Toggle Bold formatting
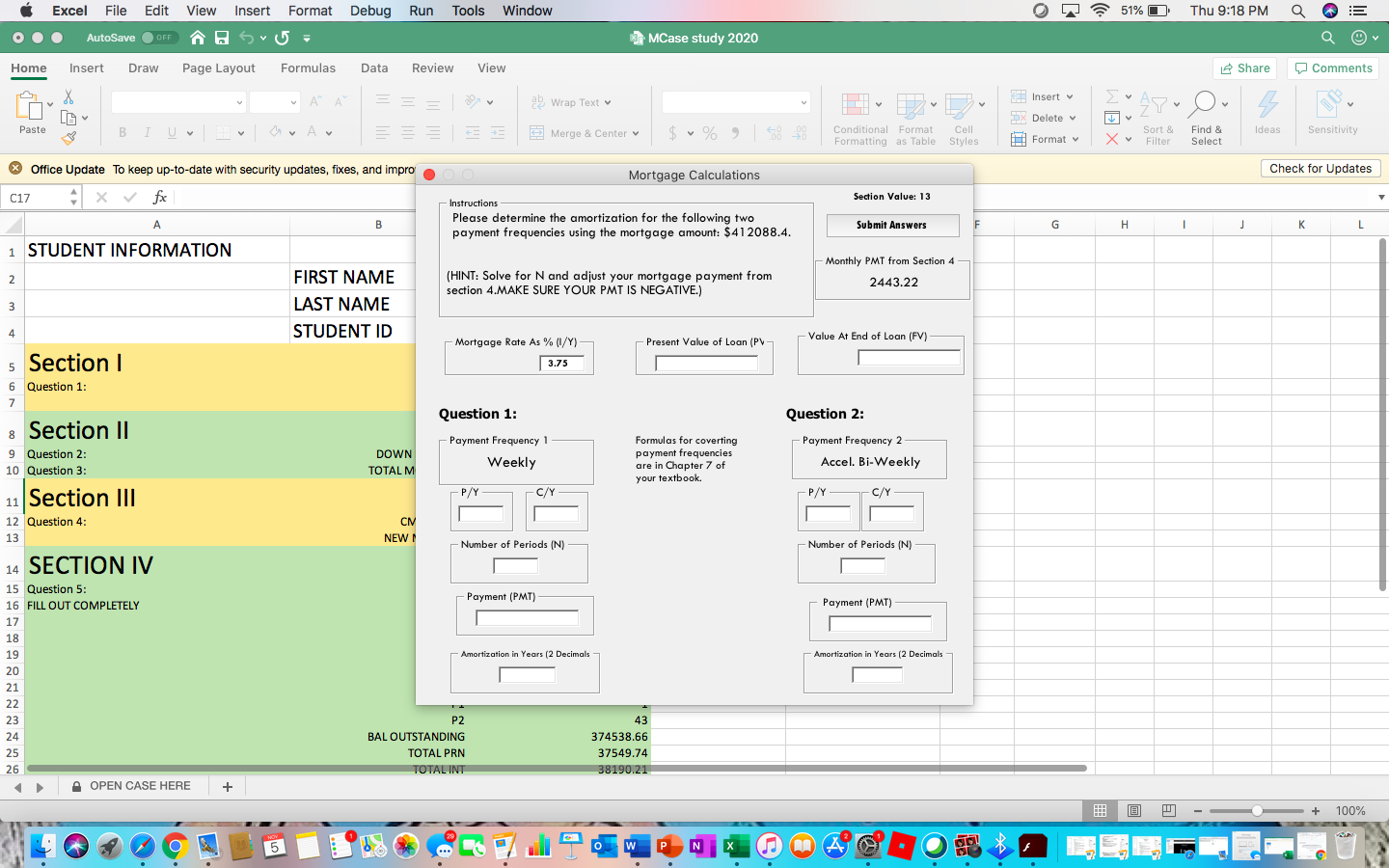Image resolution: width=1389 pixels, height=868 pixels. point(123,133)
